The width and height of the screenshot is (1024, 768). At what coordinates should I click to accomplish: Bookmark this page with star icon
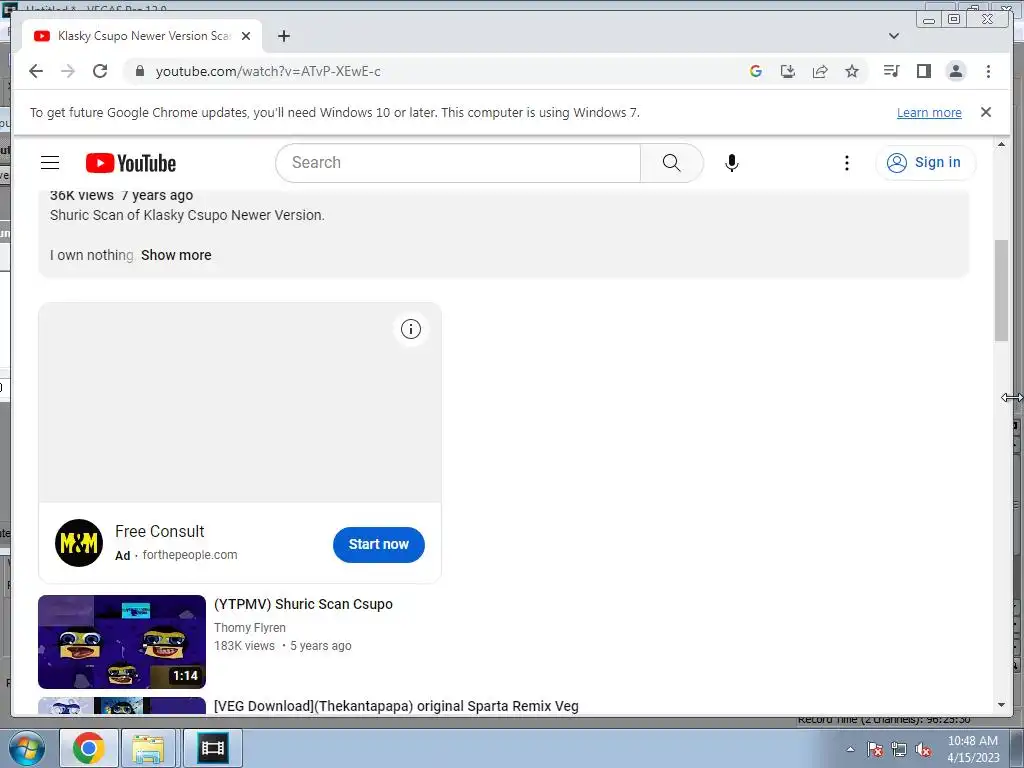852,71
